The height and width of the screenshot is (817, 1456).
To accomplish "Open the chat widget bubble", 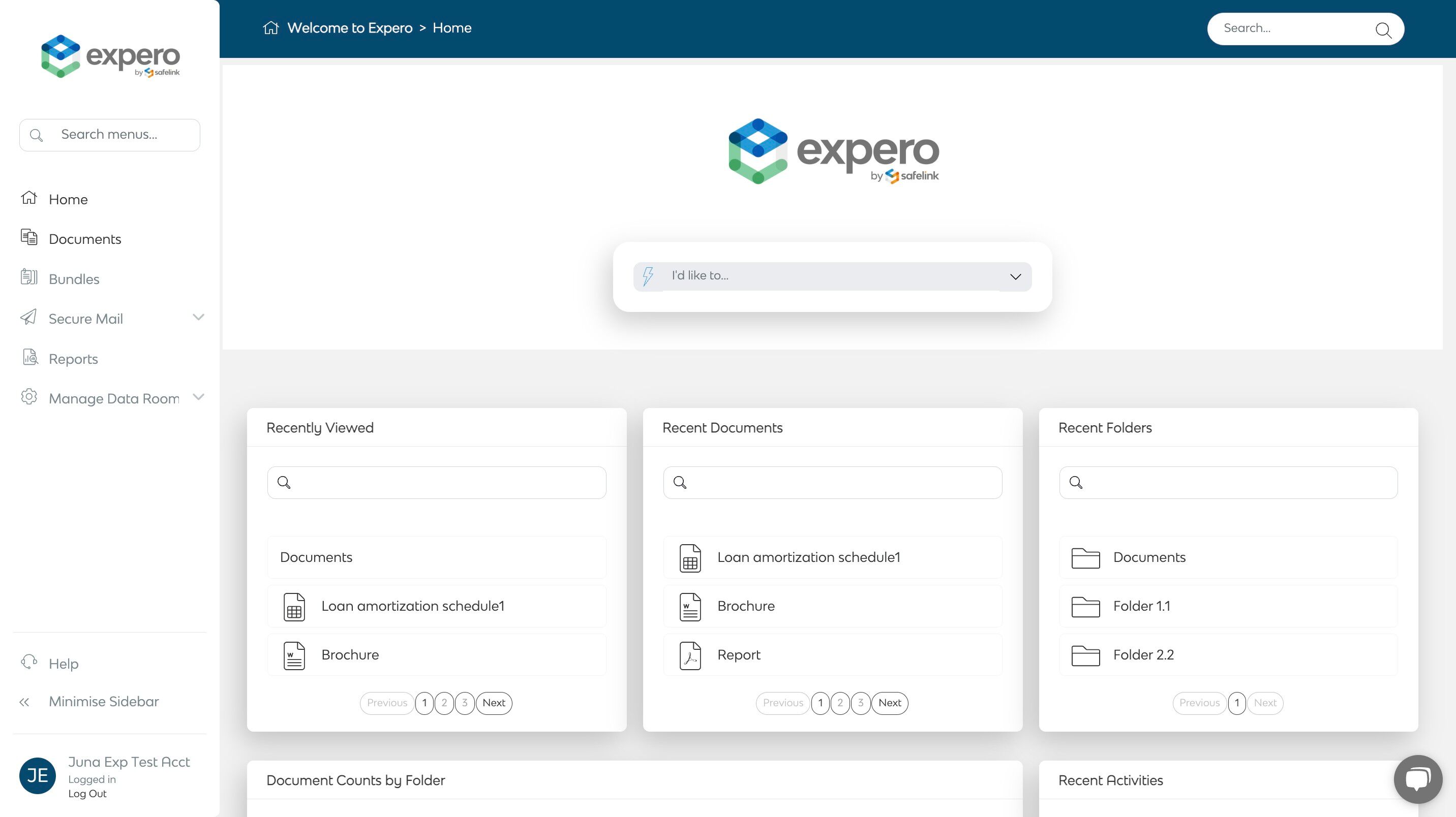I will click(1417, 778).
